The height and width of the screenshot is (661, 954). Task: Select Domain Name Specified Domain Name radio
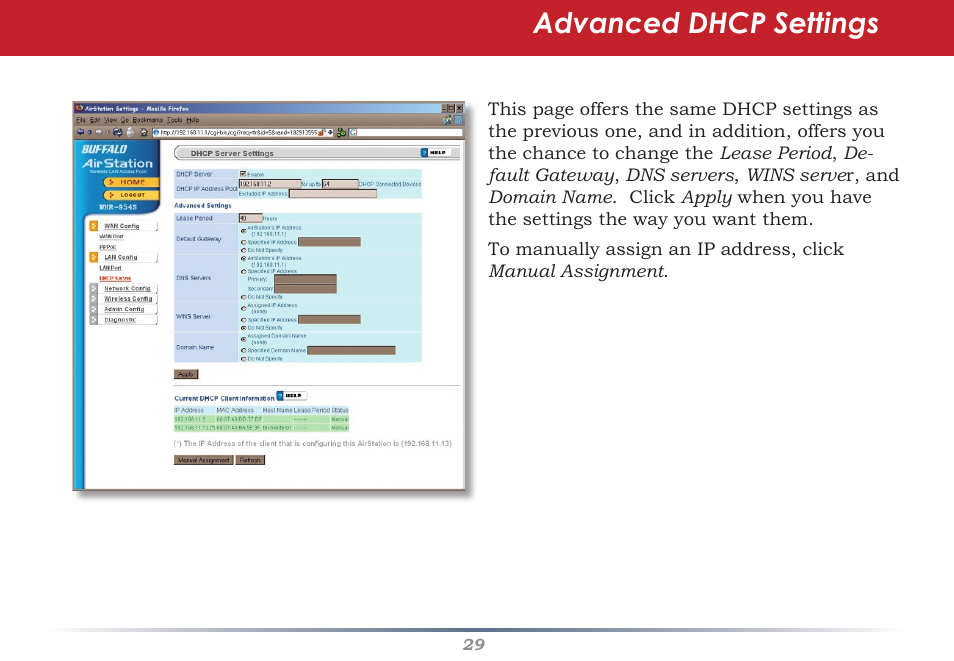pos(243,351)
